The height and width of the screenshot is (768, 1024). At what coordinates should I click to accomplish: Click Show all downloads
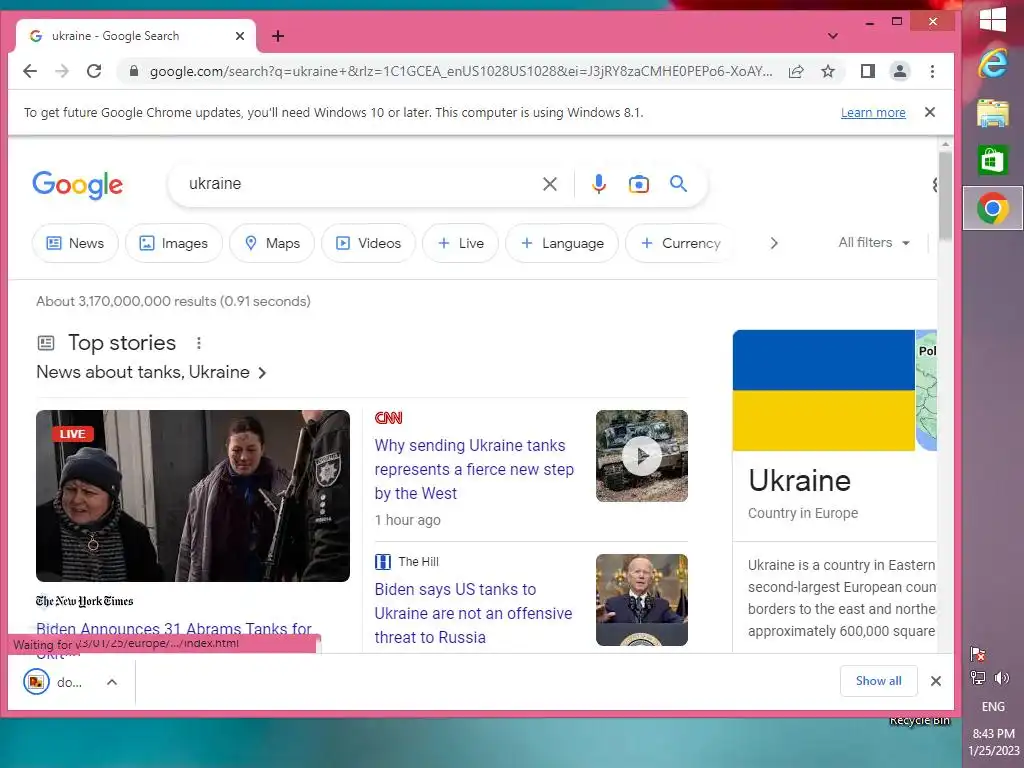coord(878,680)
